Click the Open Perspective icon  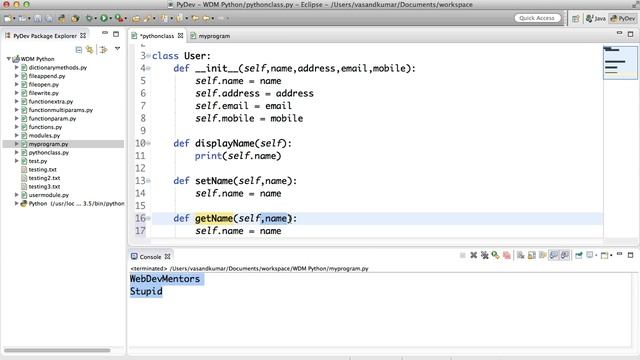[x=576, y=18]
